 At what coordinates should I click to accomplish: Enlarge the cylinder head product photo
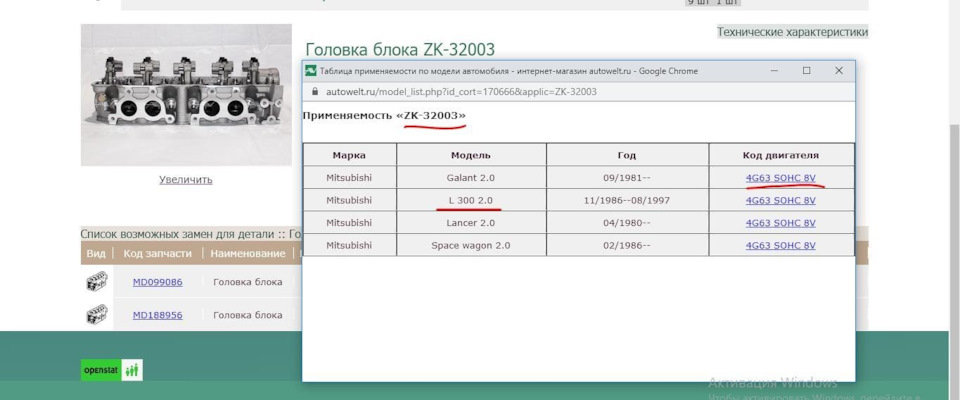[x=186, y=95]
